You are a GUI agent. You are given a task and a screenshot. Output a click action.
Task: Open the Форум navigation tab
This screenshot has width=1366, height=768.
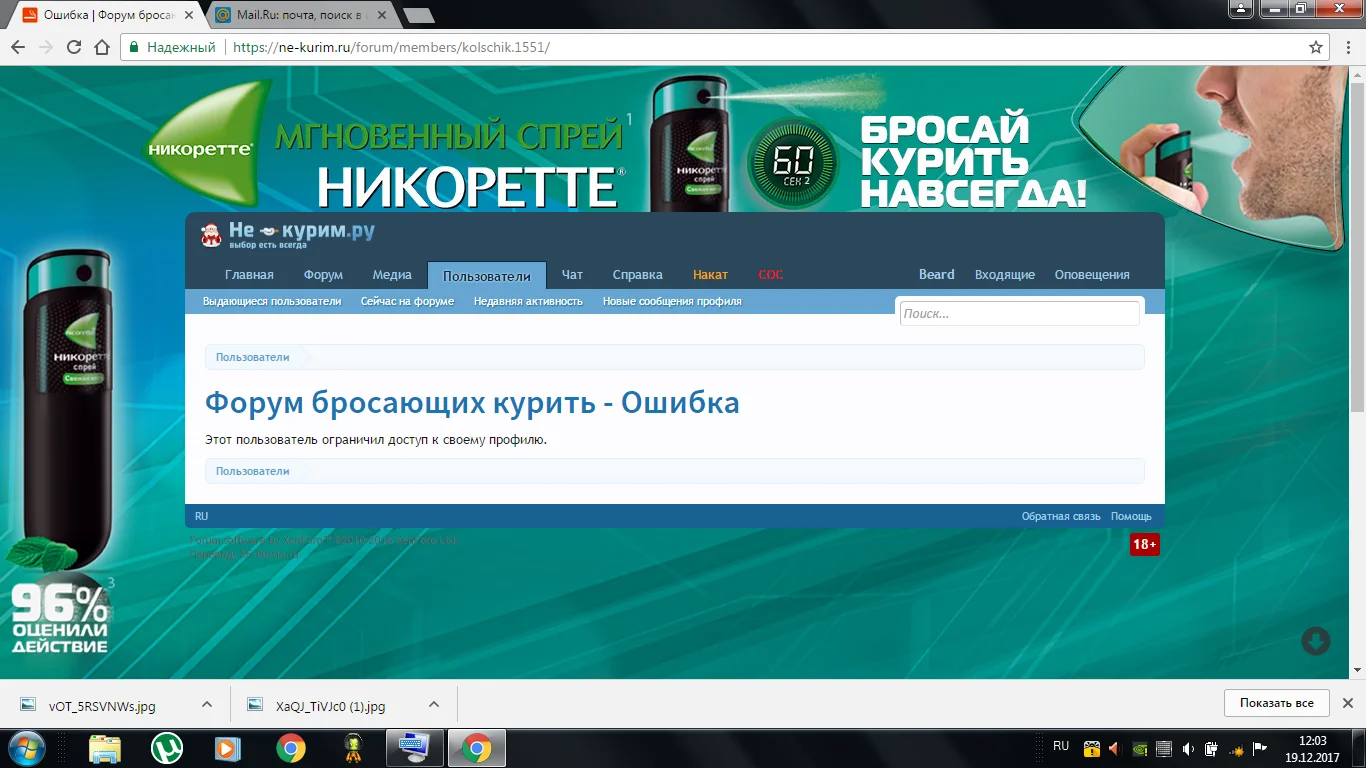click(323, 275)
